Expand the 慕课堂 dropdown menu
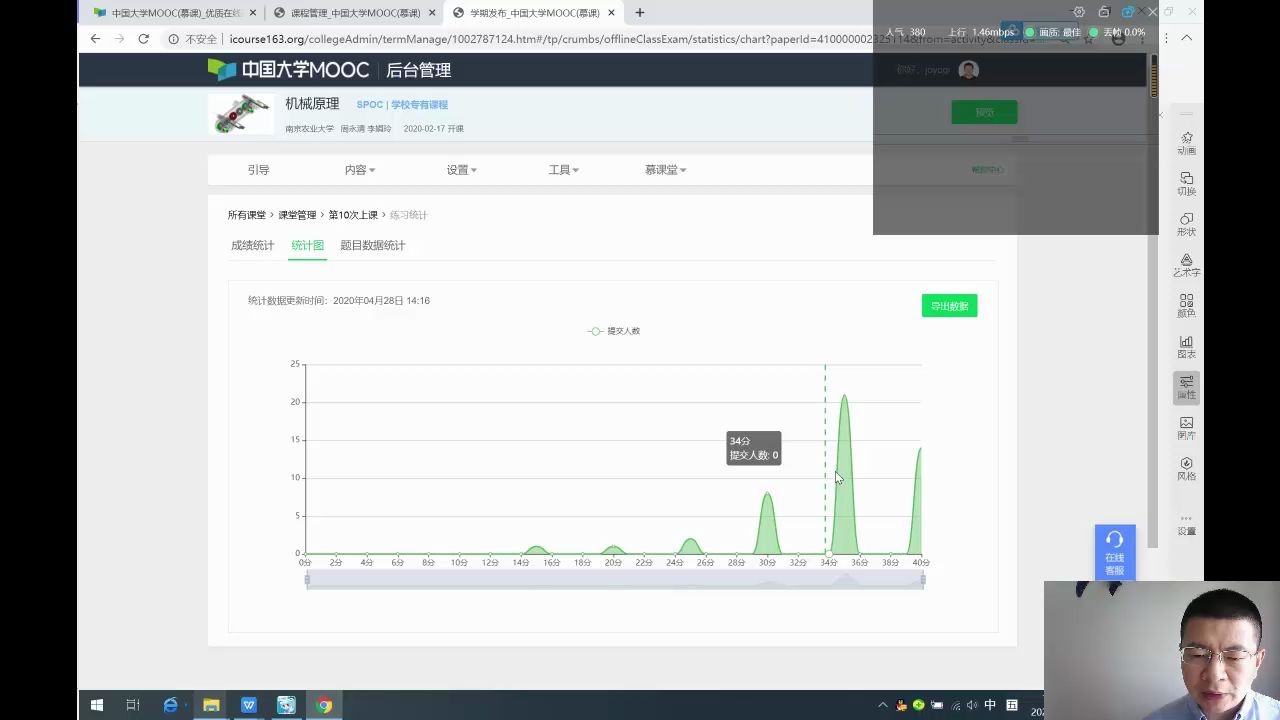 click(x=666, y=170)
